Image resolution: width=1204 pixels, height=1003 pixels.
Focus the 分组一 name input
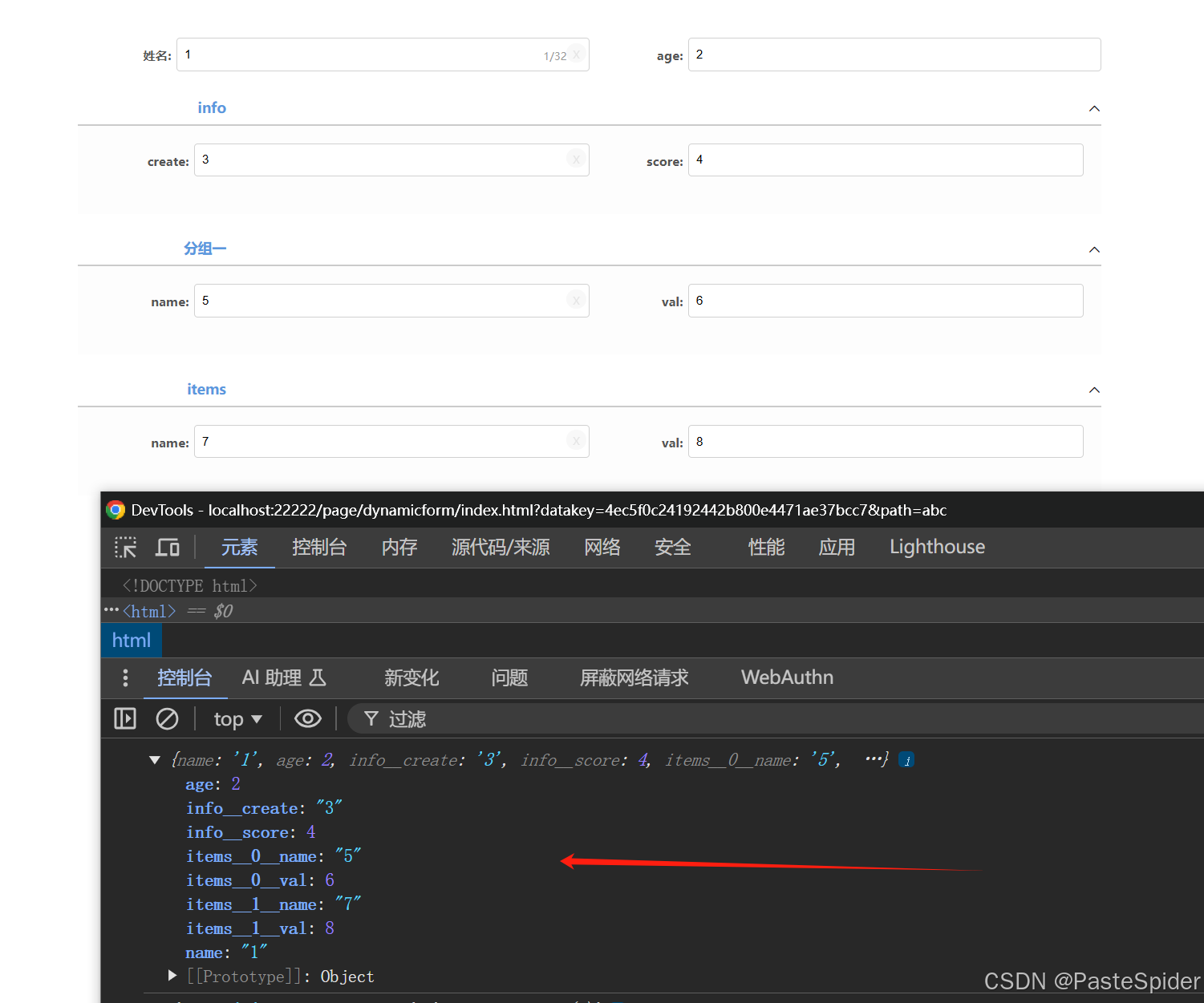[391, 301]
